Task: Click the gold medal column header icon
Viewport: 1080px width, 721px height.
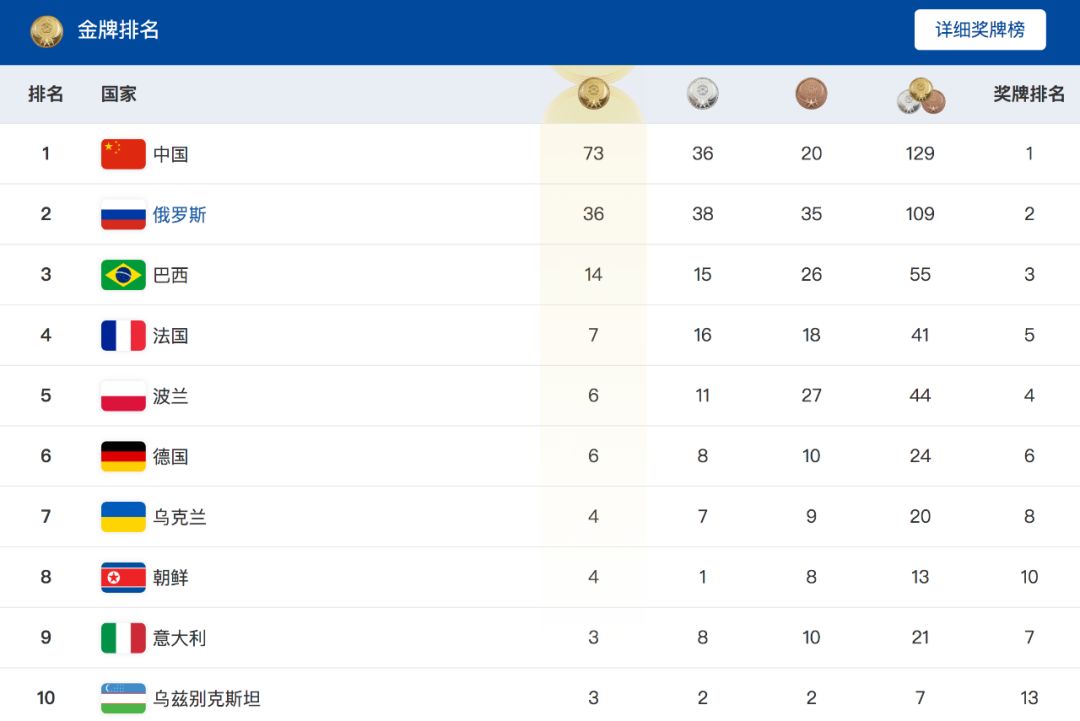Action: tap(593, 94)
